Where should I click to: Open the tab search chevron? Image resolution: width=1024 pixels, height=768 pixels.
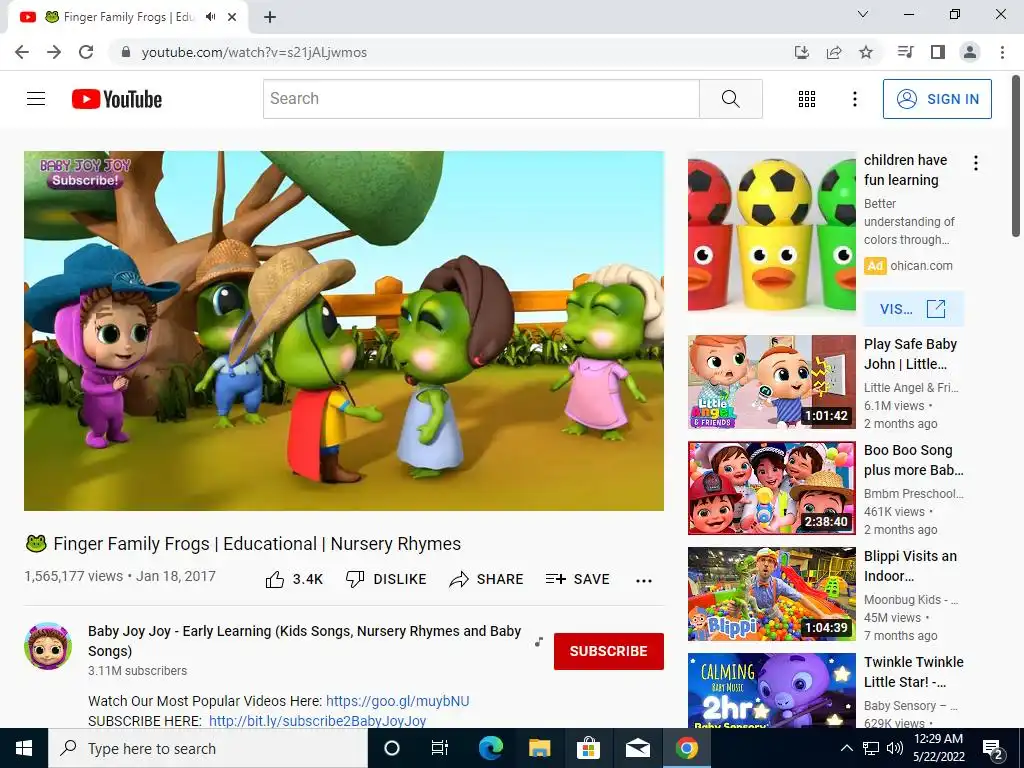863,14
